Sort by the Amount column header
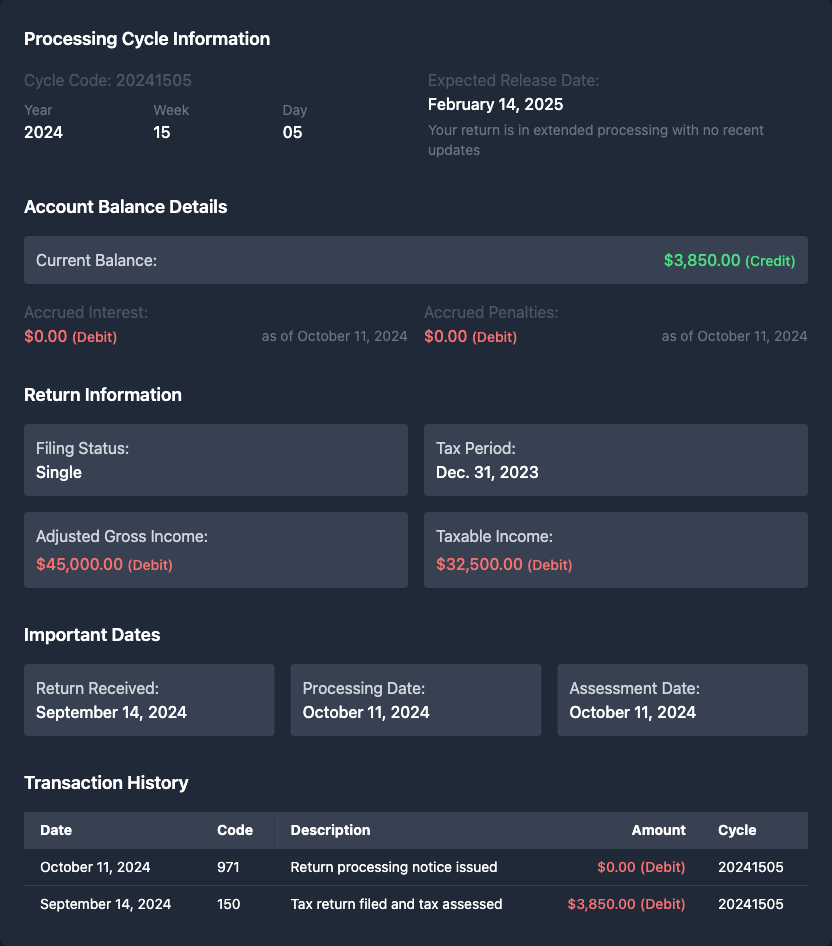The image size is (832, 946). tap(658, 830)
